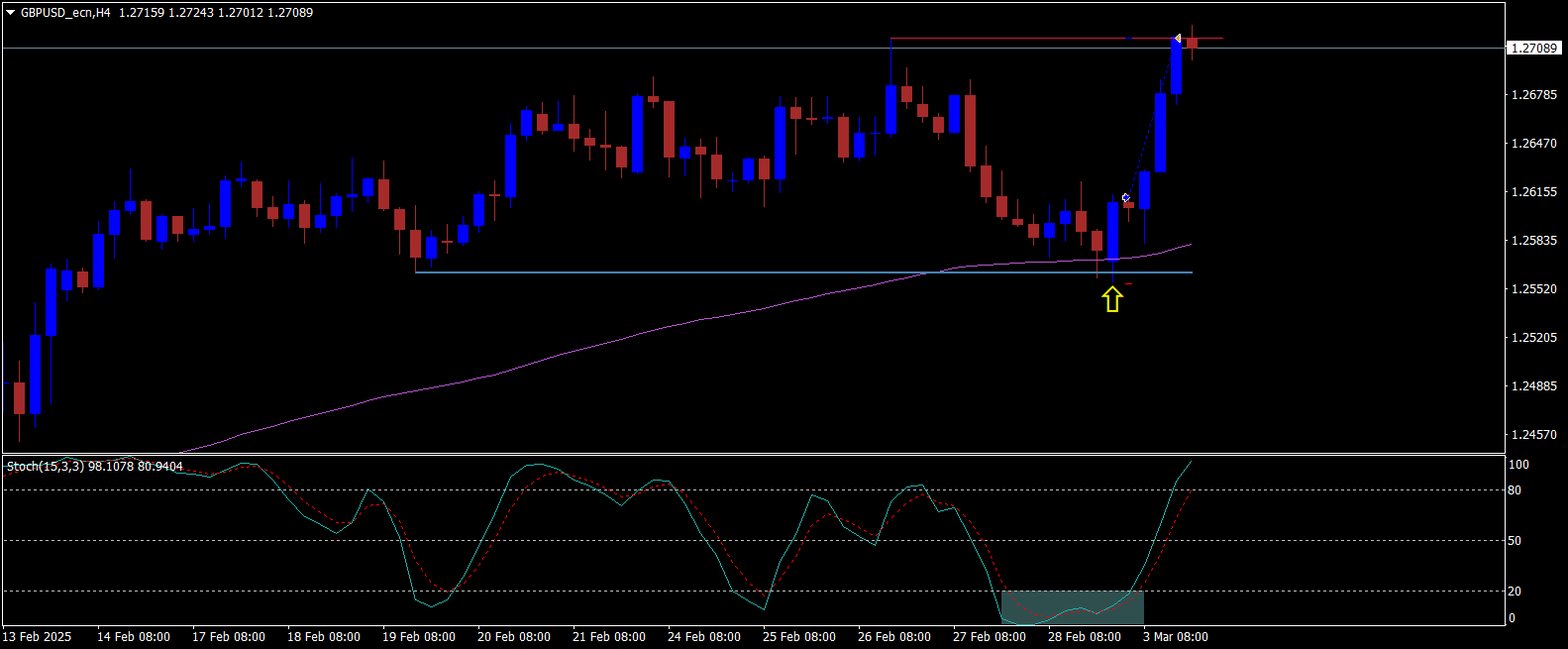The image size is (1568, 649).
Task: Click the stochastic level 20 label
Action: pos(1515,592)
